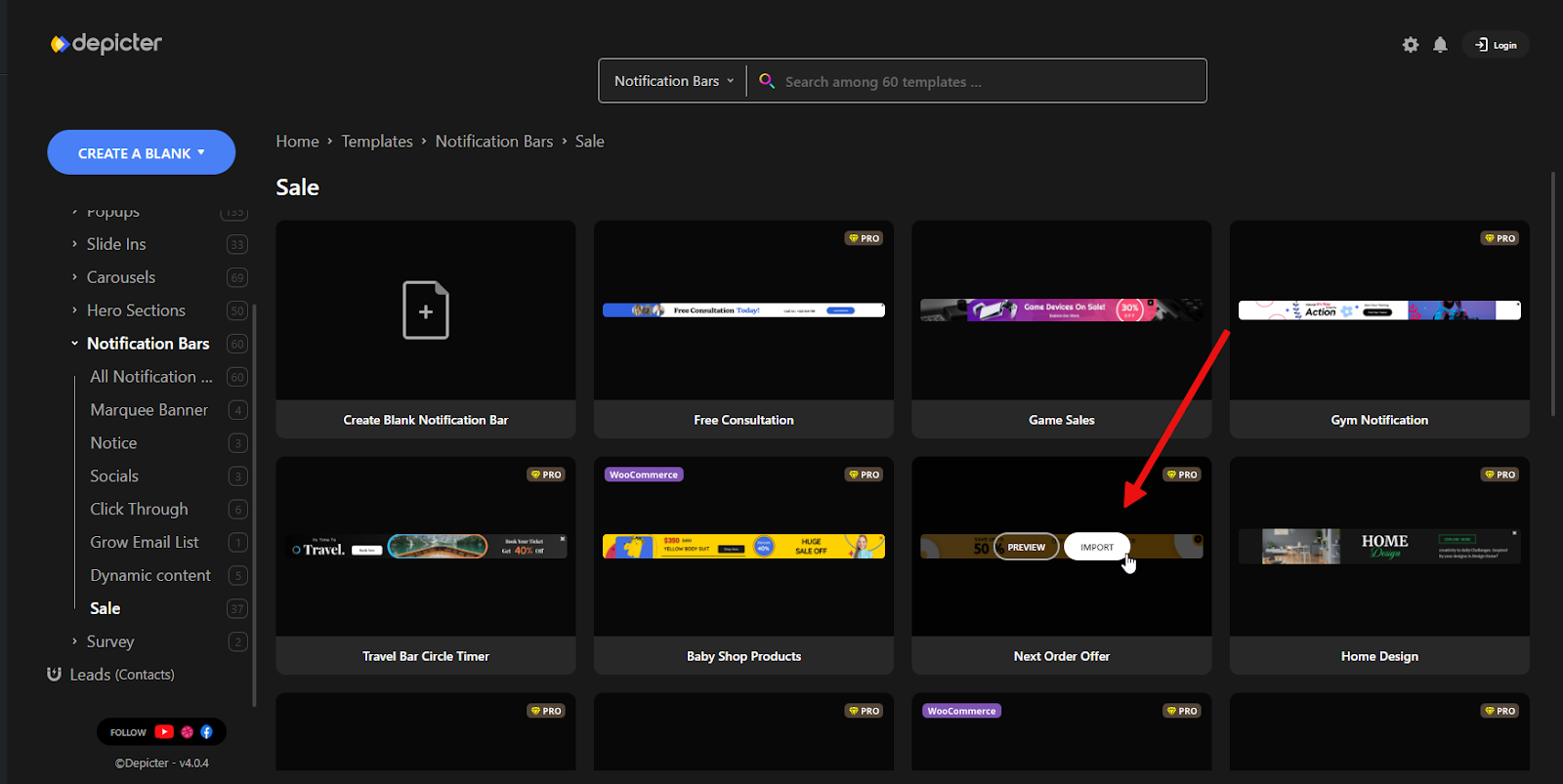Import the Next Order Offer template
Screen dimensions: 1563x784
pyautogui.click(x=1096, y=547)
